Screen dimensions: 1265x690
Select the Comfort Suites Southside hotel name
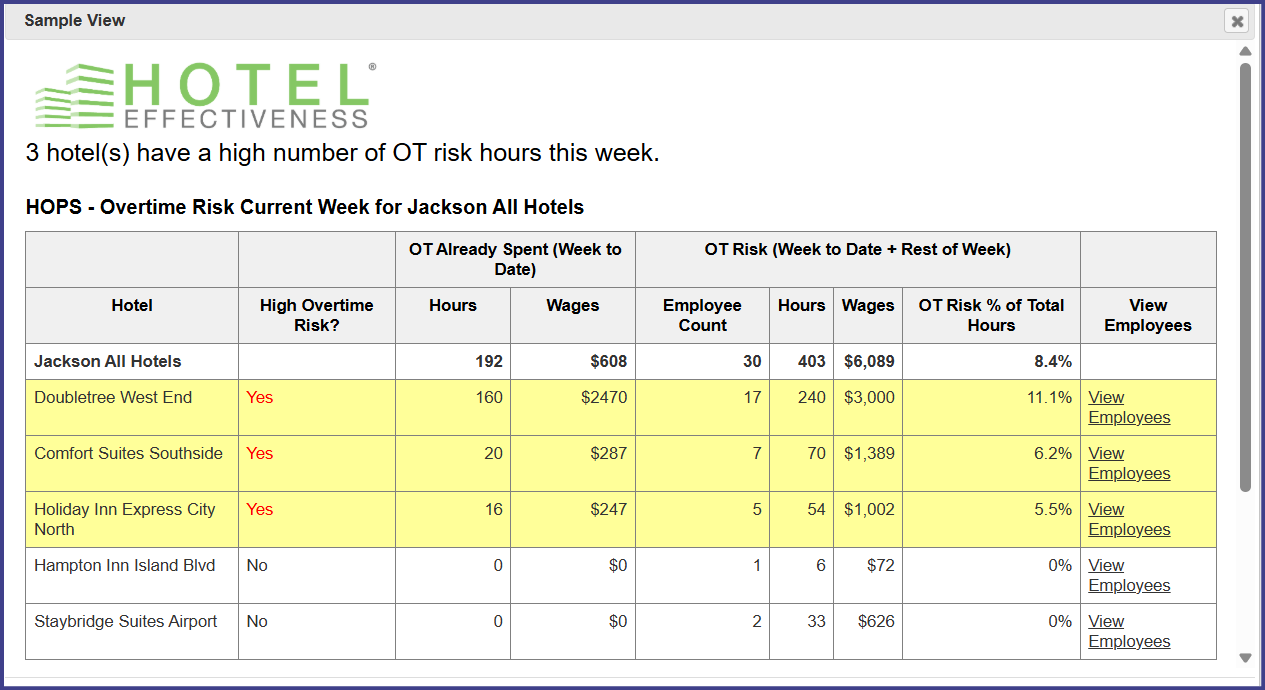point(128,453)
